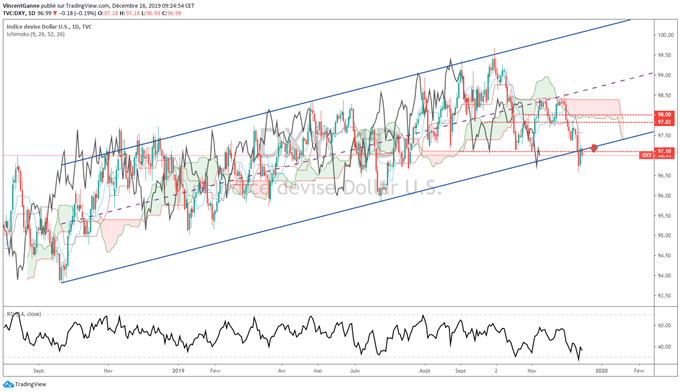Click the Nov label right before 2020
The image size is (680, 392).
click(532, 371)
